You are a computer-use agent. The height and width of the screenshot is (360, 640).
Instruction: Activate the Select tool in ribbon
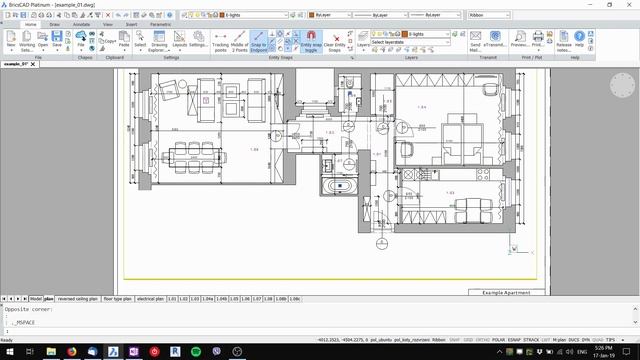point(140,41)
